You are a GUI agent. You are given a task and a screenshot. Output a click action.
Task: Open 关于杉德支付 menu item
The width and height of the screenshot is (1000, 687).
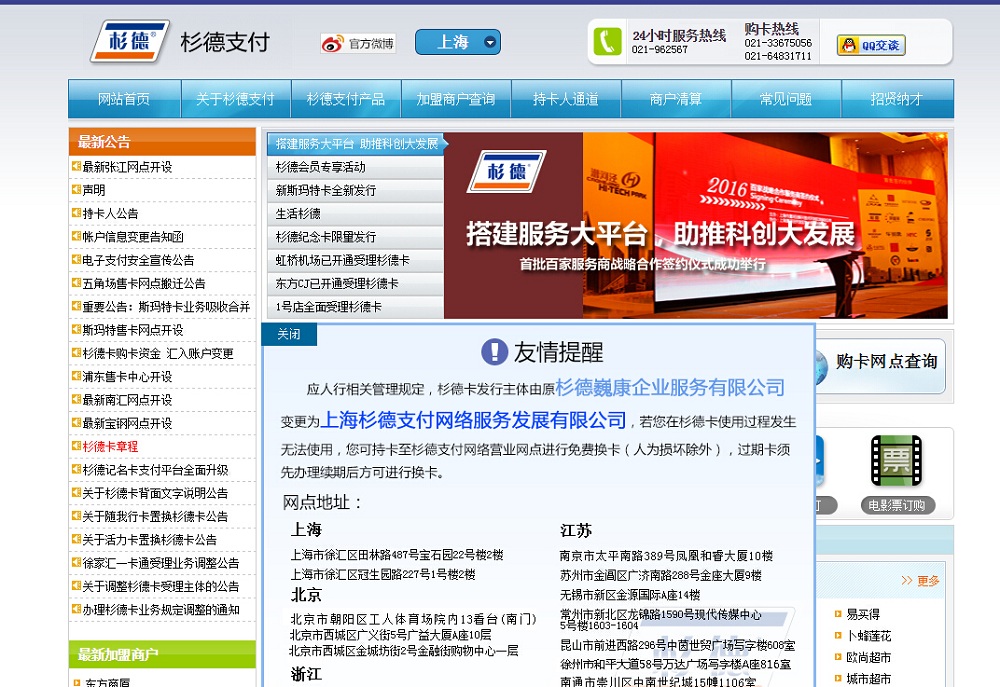(235, 99)
